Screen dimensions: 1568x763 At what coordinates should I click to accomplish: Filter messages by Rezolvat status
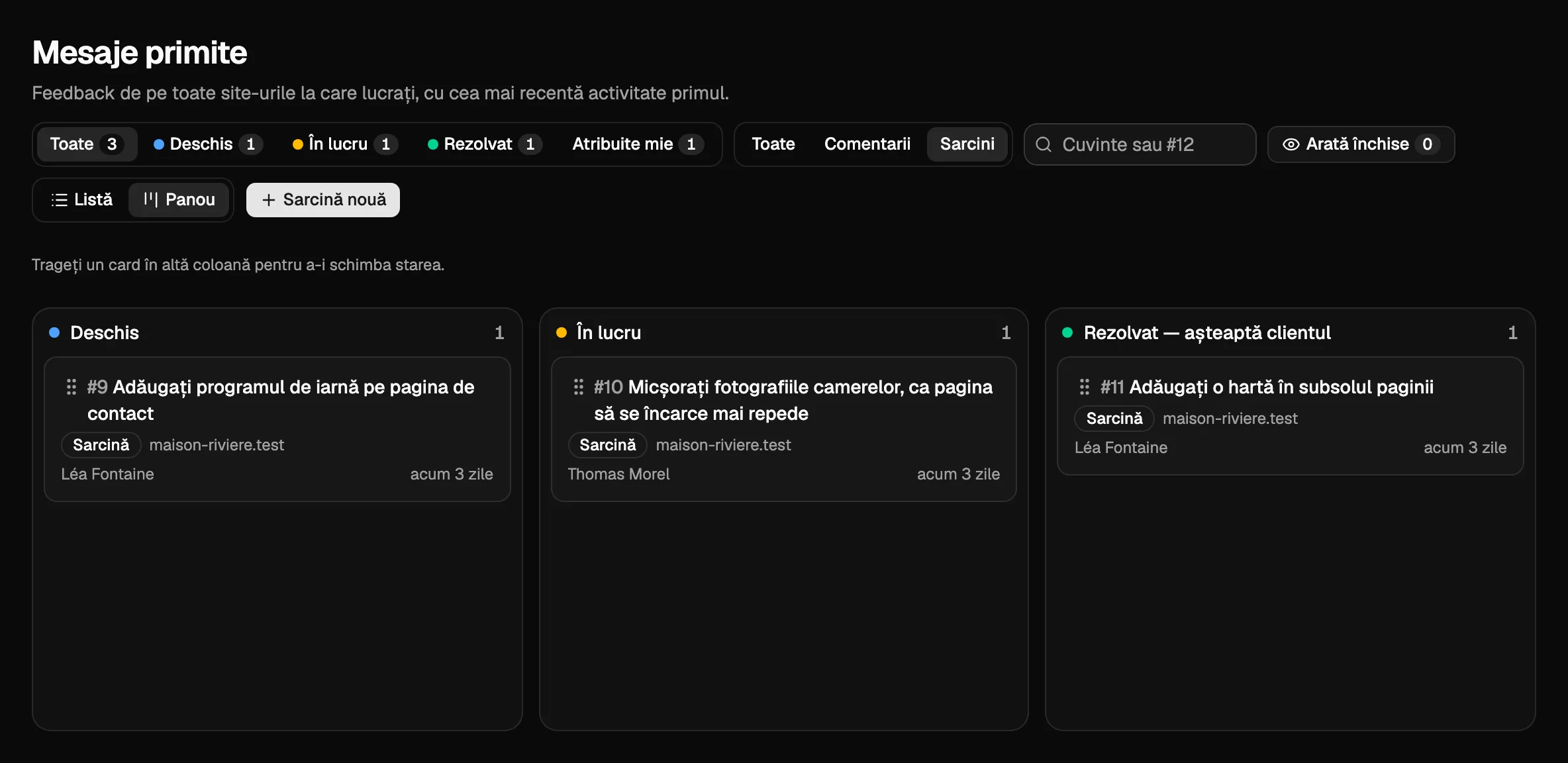pyautogui.click(x=485, y=144)
